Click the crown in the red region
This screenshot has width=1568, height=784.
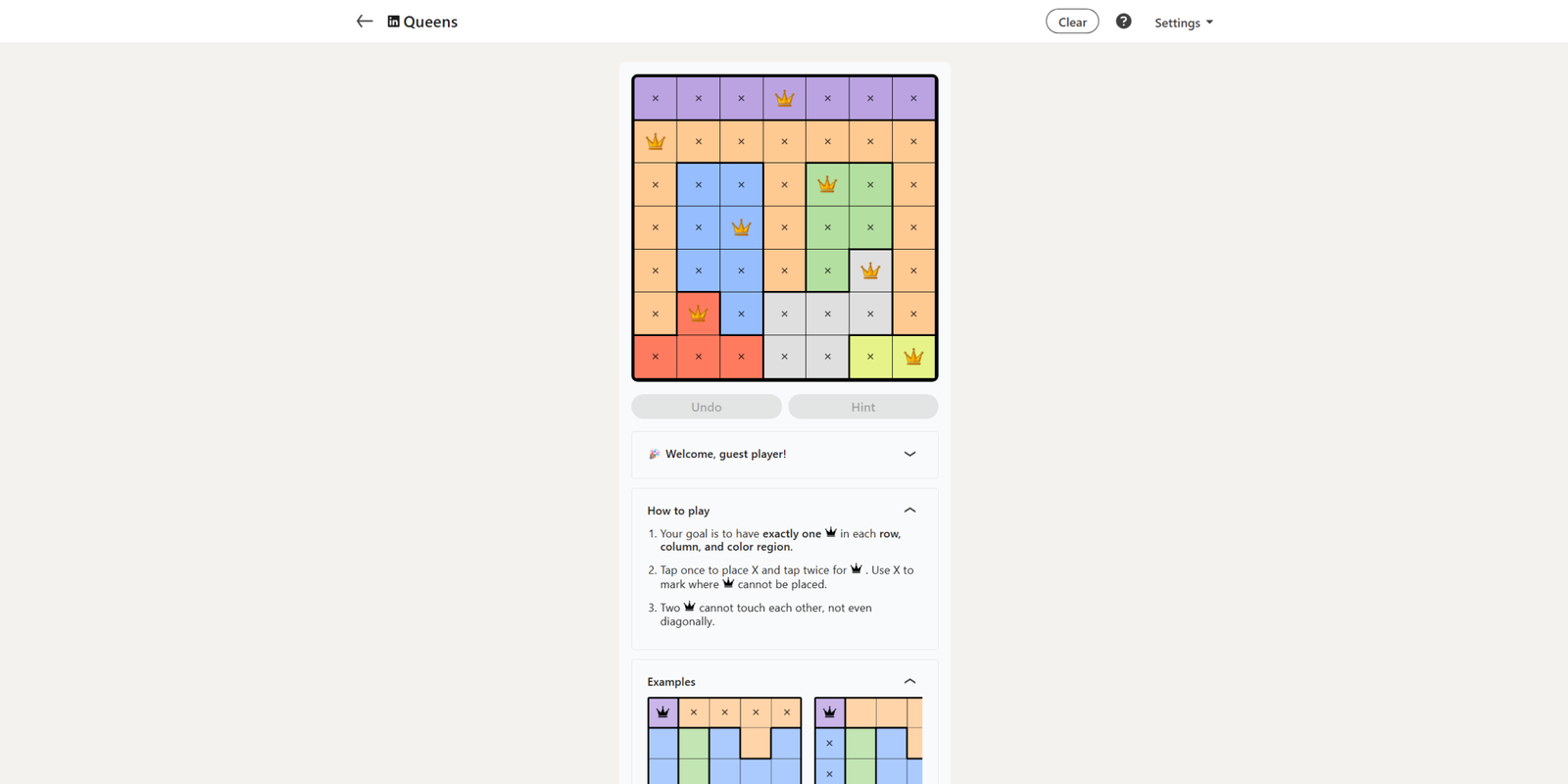pyautogui.click(x=698, y=314)
